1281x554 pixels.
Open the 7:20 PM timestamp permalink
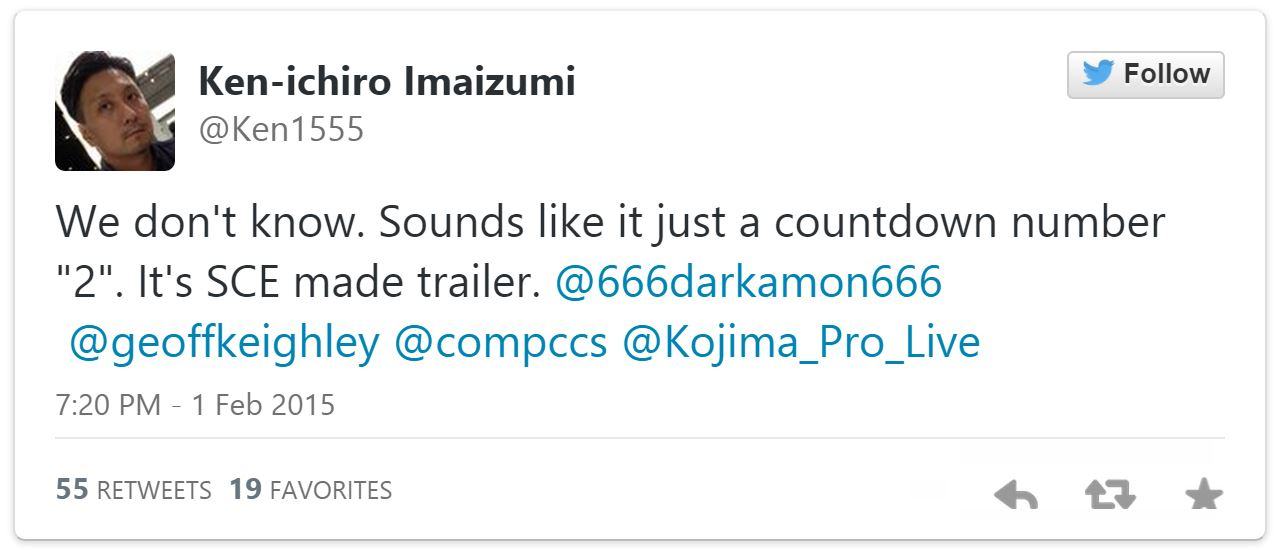pos(108,405)
